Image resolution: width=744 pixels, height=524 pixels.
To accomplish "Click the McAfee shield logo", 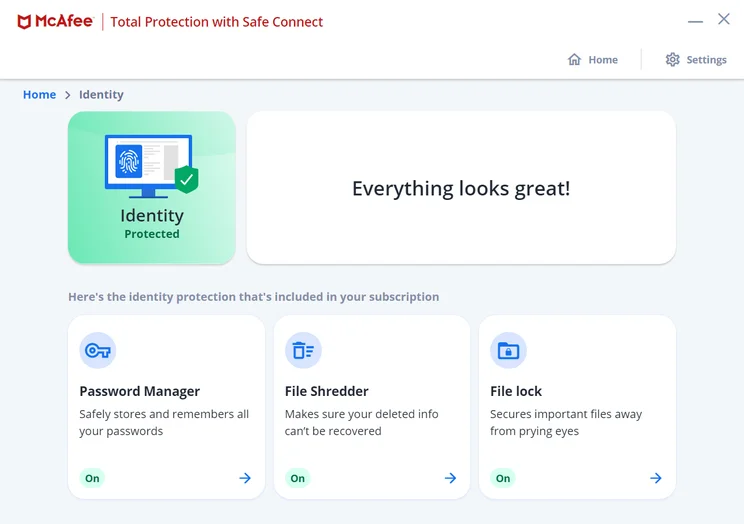I will point(24,22).
